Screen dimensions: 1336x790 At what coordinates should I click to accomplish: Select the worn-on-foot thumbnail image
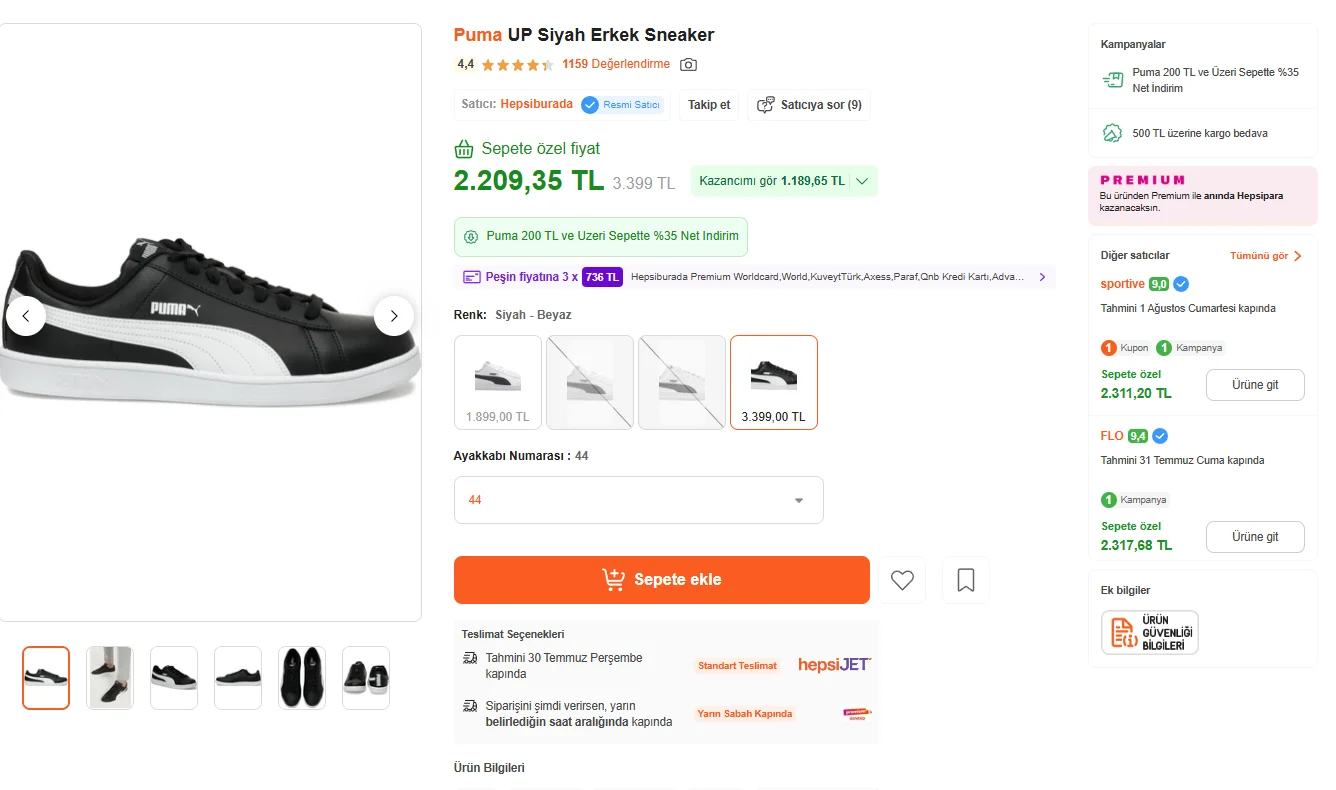110,678
